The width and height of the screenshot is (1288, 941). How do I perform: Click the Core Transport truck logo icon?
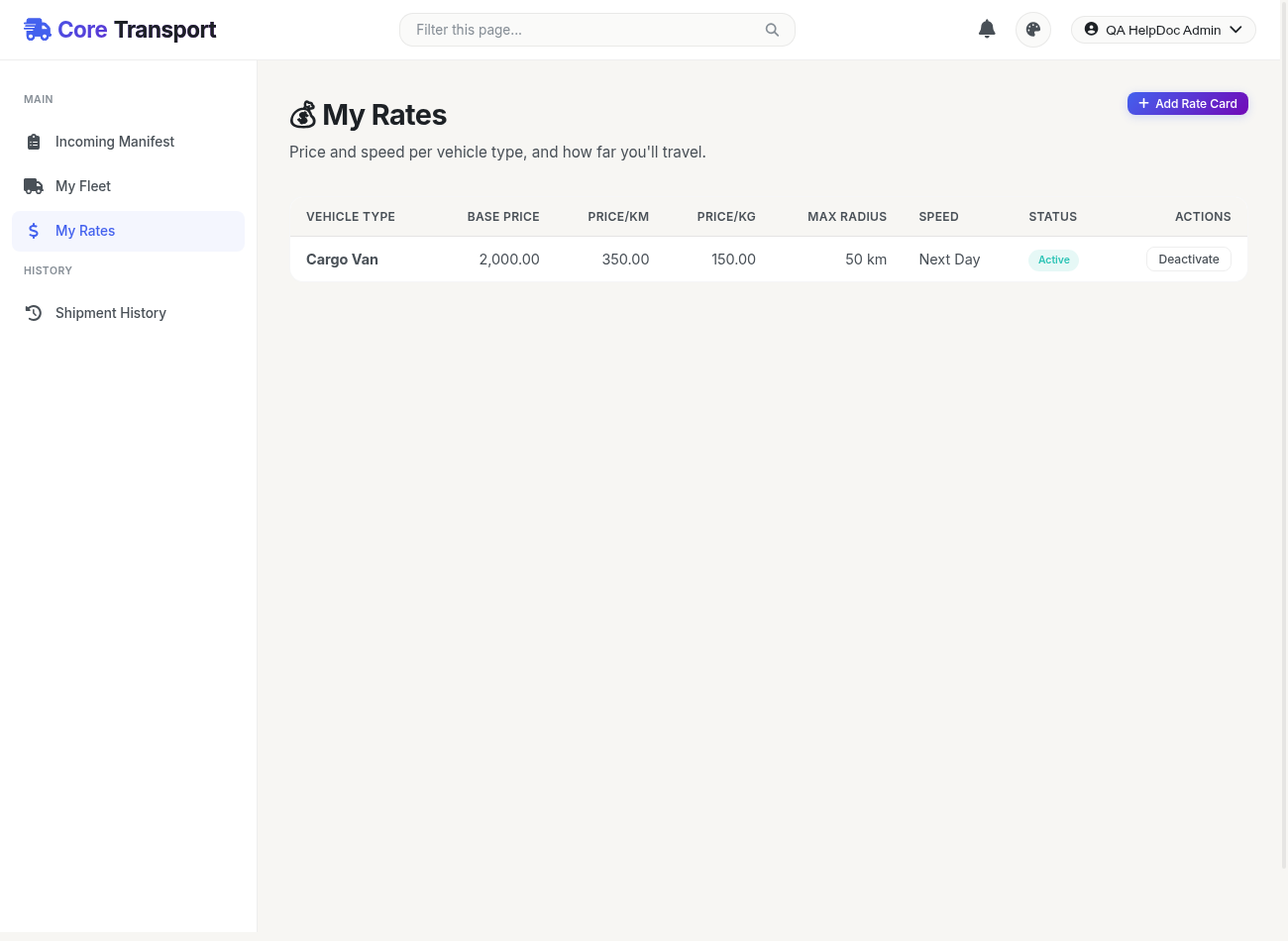[x=38, y=30]
